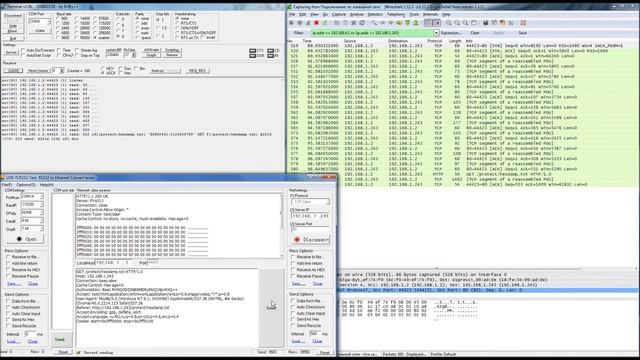
Task: Click Disconnect button in Terminal window
Action: [13, 16]
